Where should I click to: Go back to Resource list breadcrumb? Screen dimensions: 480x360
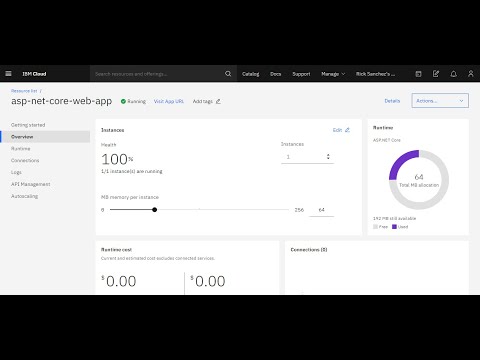24,91
